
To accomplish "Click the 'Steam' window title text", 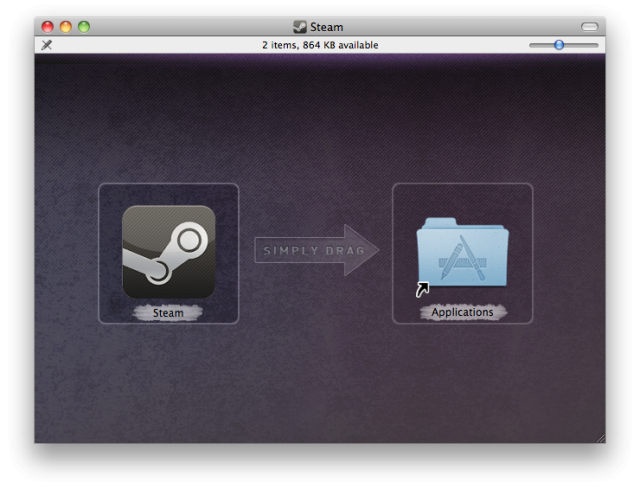I will pos(327,27).
